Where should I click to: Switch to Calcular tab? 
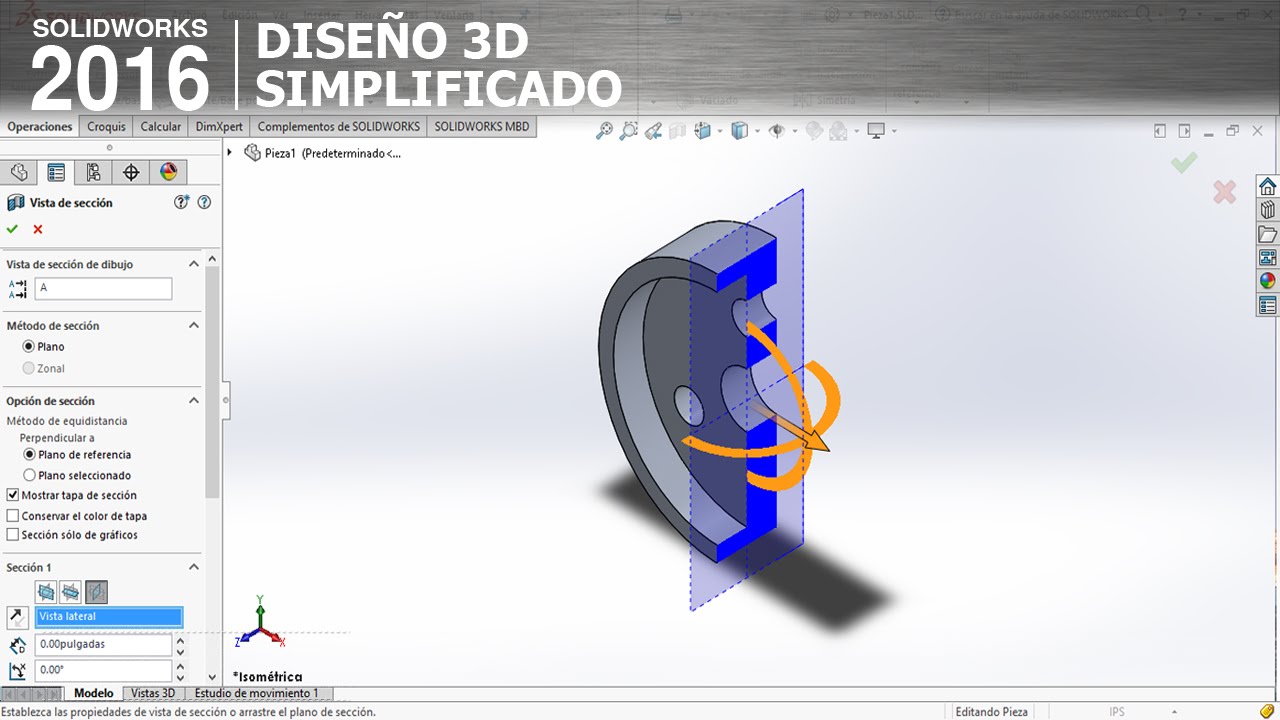tap(160, 127)
